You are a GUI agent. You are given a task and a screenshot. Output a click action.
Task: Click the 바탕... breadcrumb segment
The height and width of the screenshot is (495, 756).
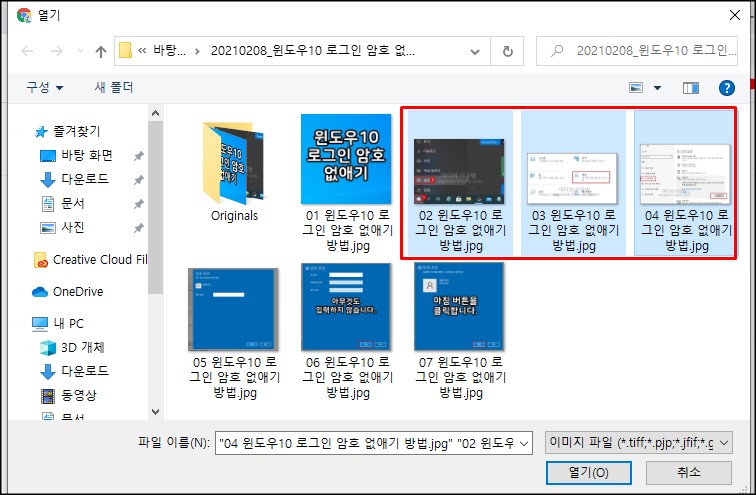169,51
